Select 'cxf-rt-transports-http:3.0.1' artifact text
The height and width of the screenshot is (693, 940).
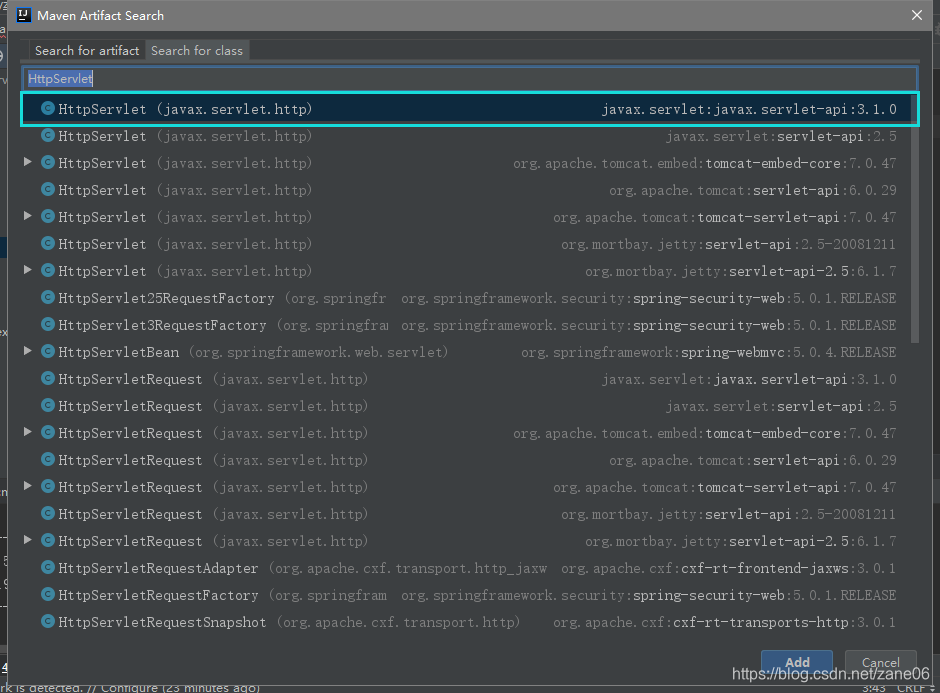(x=785, y=622)
